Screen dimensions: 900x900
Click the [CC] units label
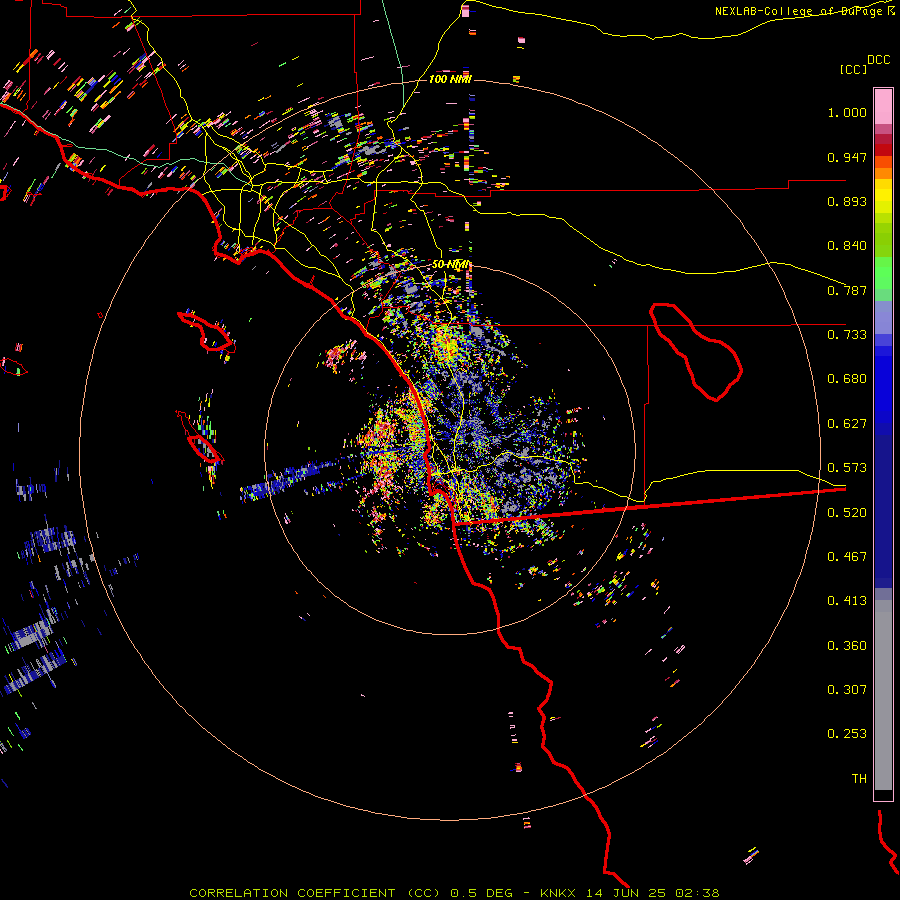[x=853, y=69]
